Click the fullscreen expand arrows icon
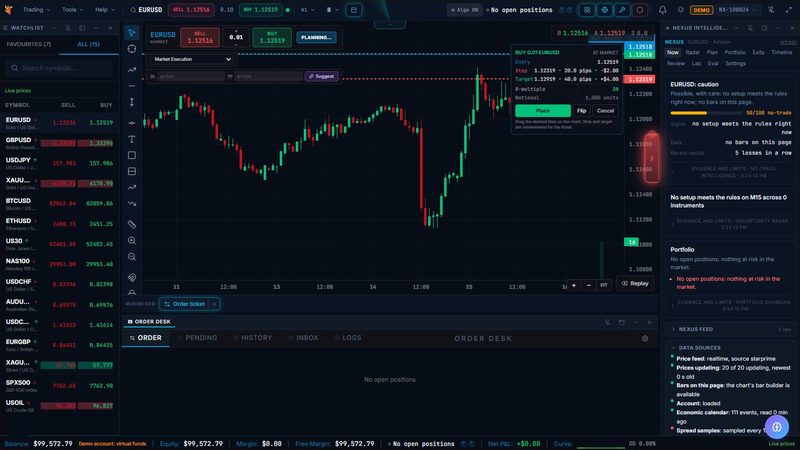This screenshot has height=450, width=800. (x=789, y=10)
